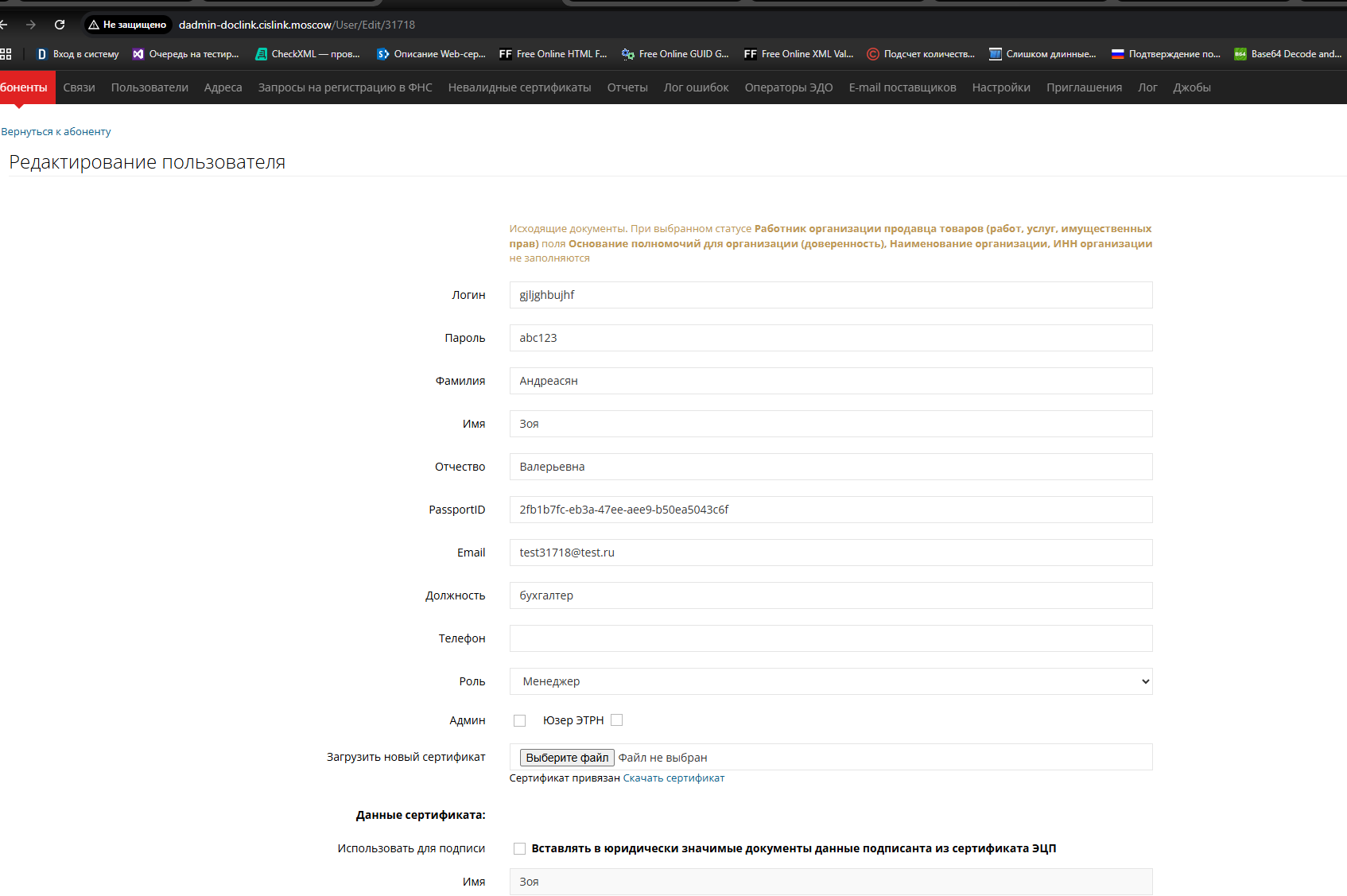Focus the Фамилия input field
Screen dimensions: 1347x896
tap(831, 381)
